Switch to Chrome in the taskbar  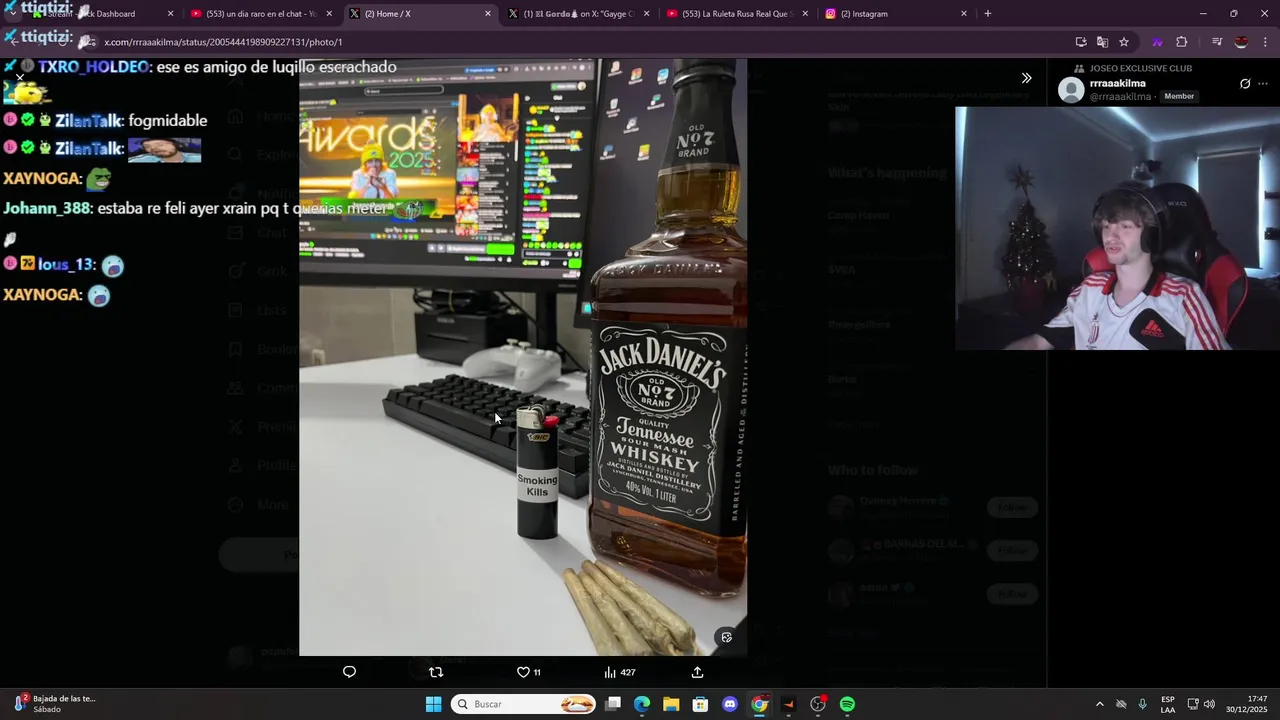click(759, 704)
